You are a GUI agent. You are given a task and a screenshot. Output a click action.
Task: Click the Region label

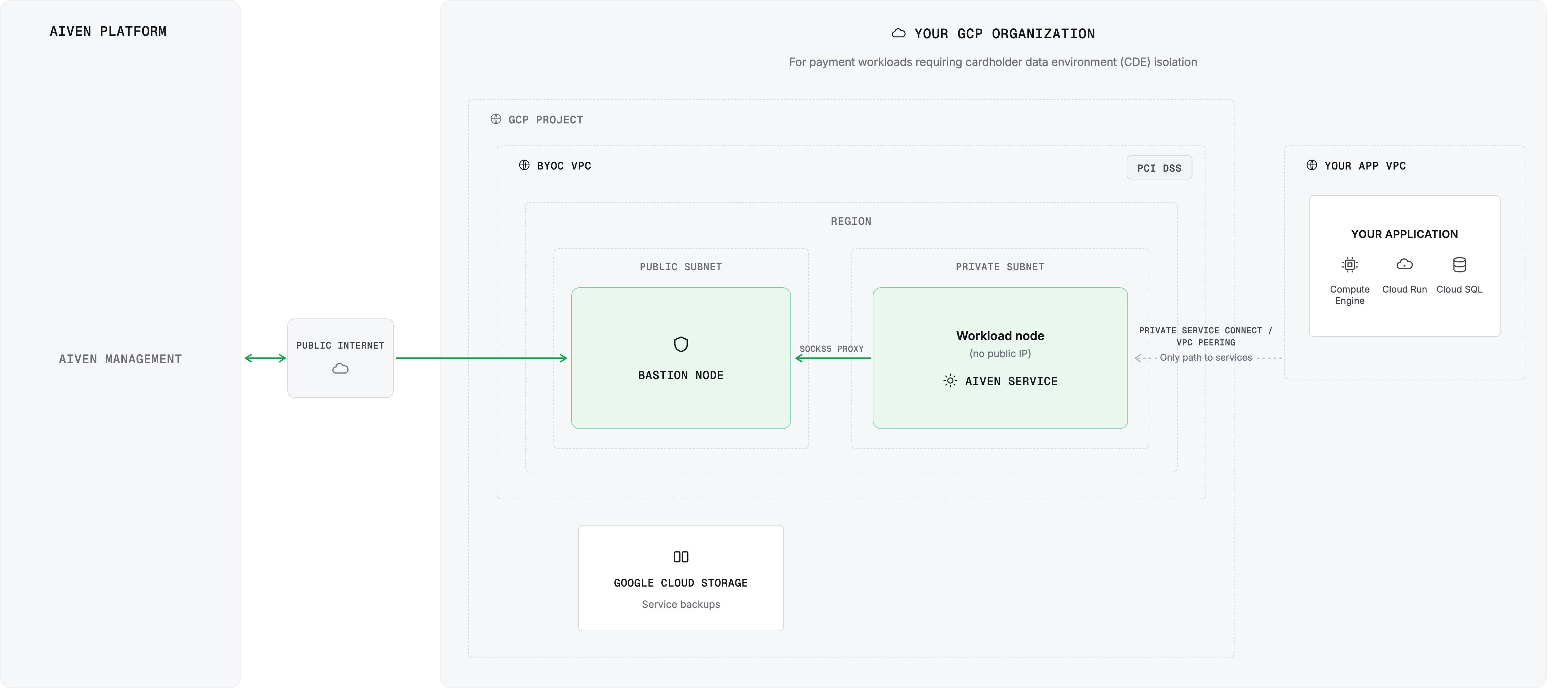[850, 221]
